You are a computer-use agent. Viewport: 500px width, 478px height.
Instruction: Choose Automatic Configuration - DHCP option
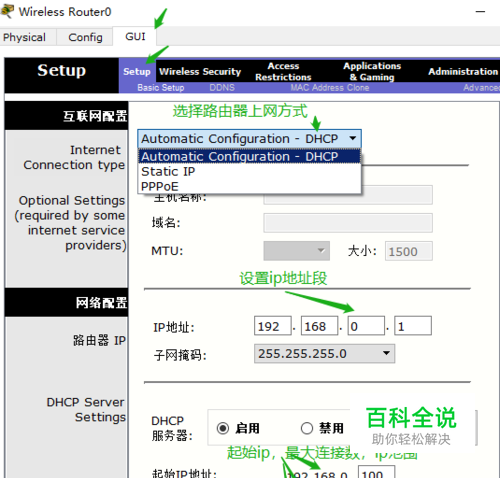point(249,156)
